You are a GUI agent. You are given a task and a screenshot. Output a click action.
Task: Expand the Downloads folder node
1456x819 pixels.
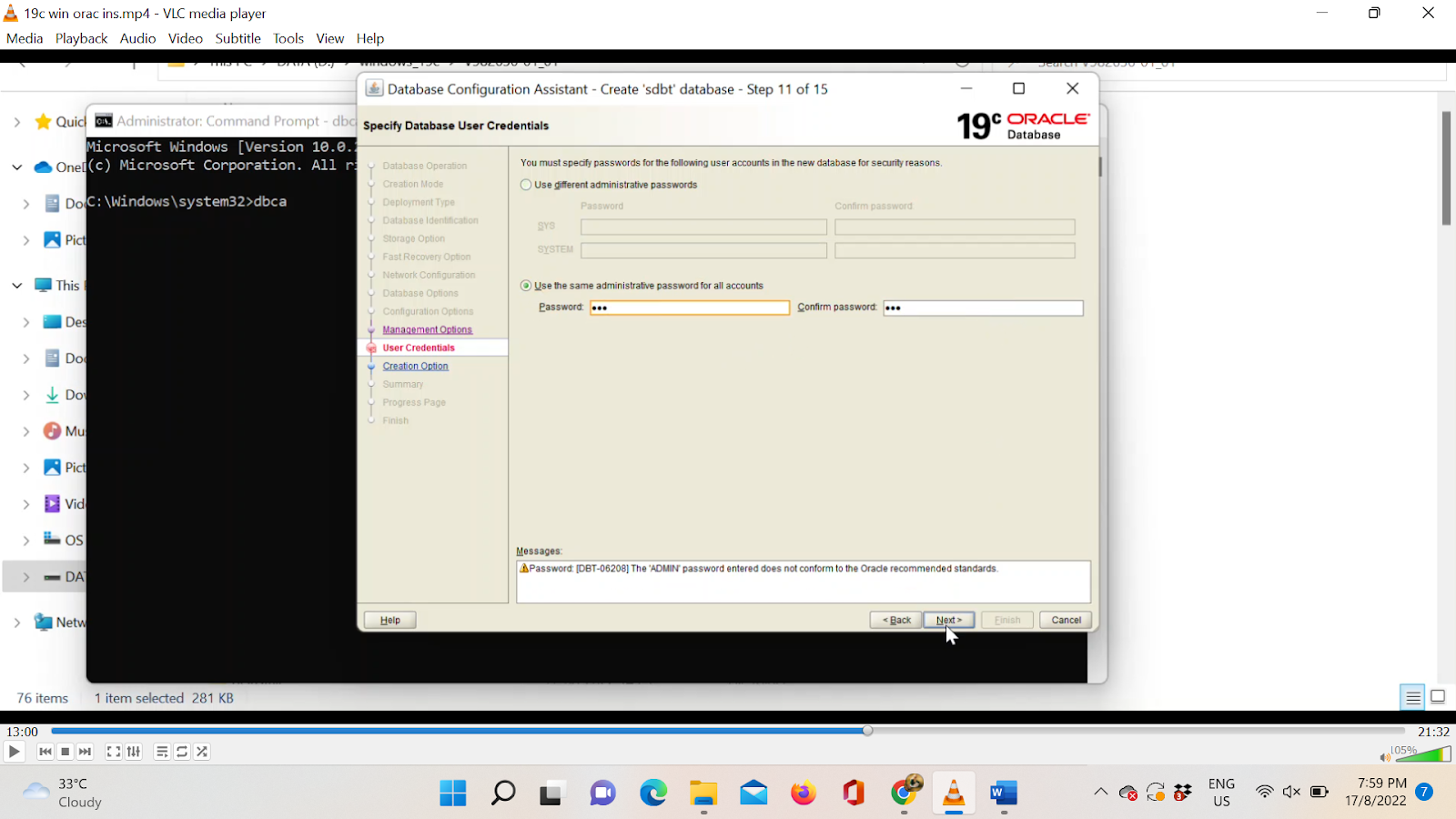coord(25,394)
